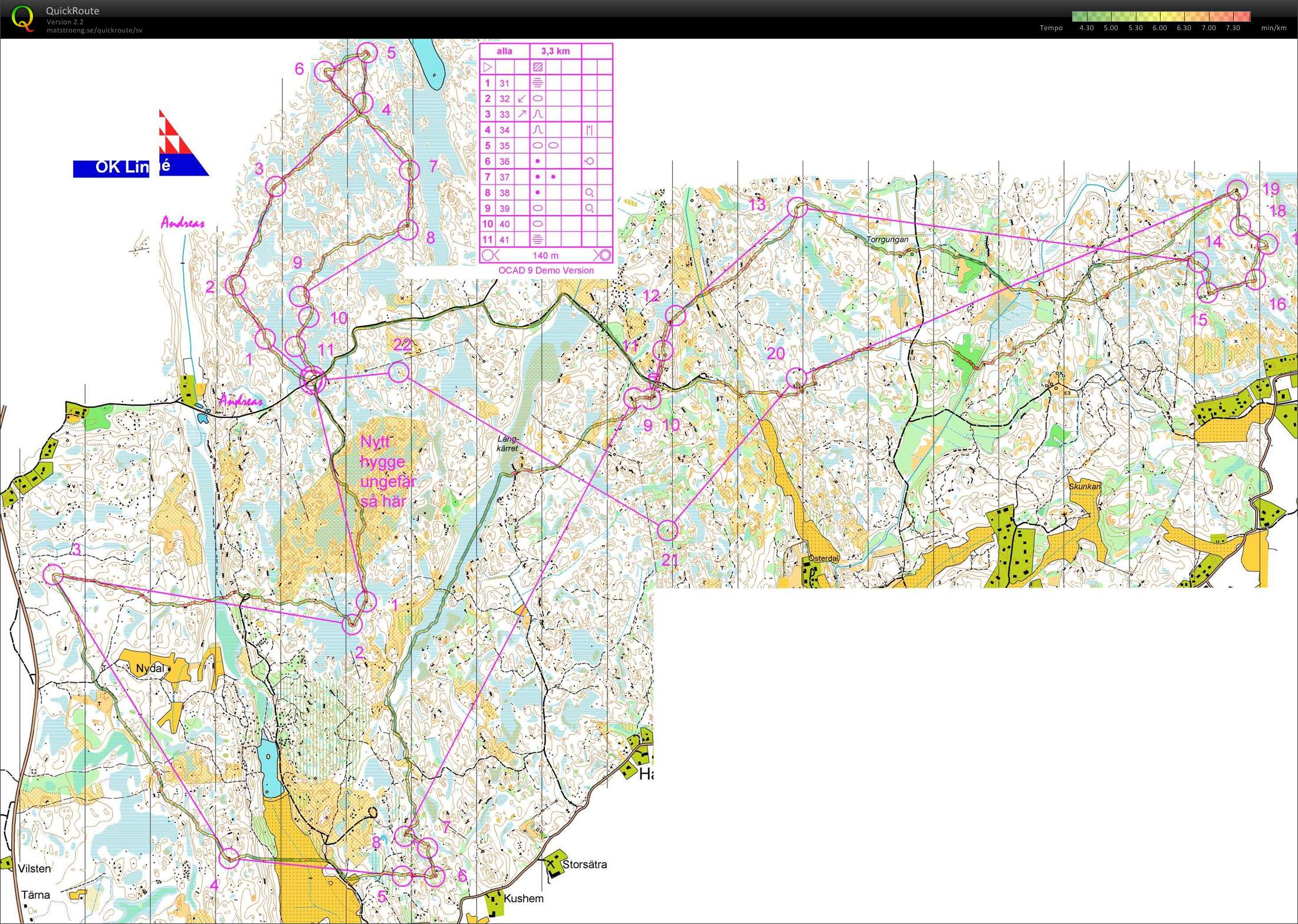Viewport: 1298px width, 924px height.
Task: Click the red end of Tempo colour scale
Action: tap(1242, 16)
